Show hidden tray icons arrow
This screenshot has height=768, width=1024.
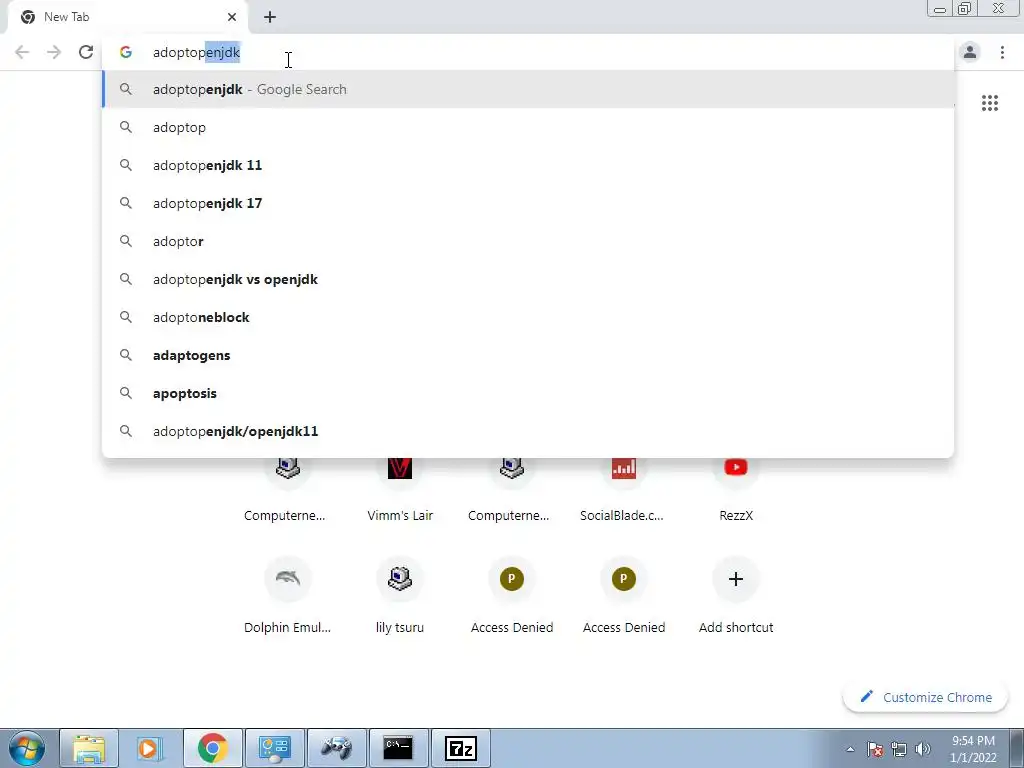pos(850,749)
